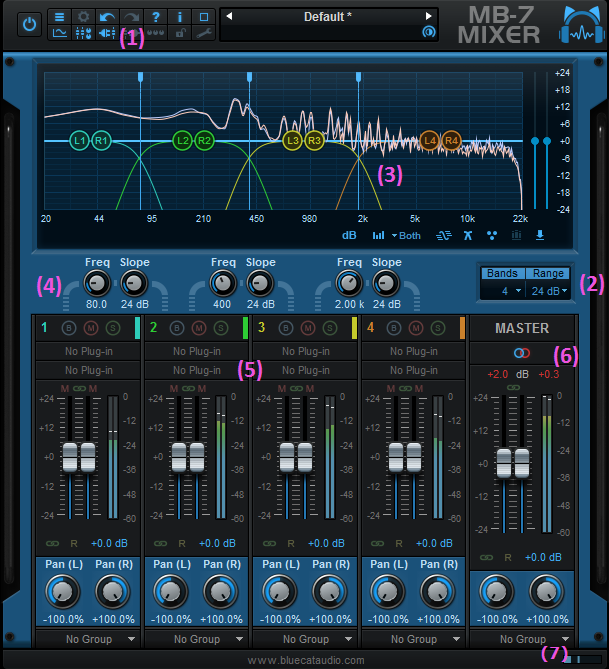
Task: Click band 1 reset R button
Action: click(x=74, y=543)
